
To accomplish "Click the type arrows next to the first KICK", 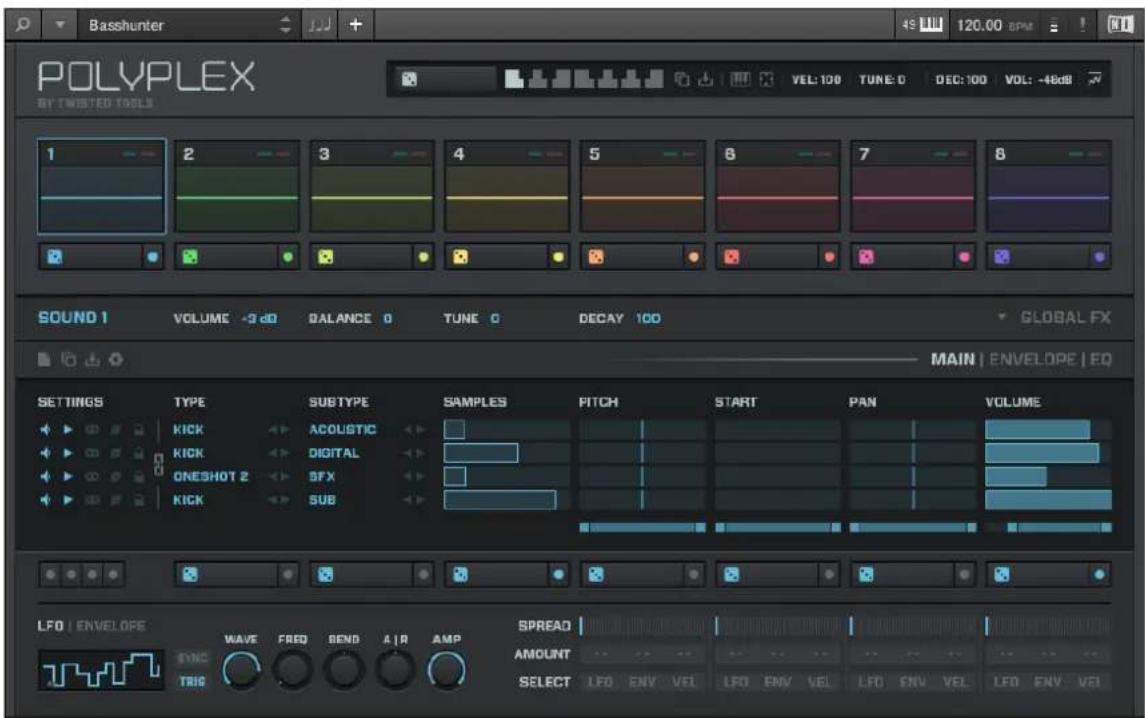I will (279, 429).
